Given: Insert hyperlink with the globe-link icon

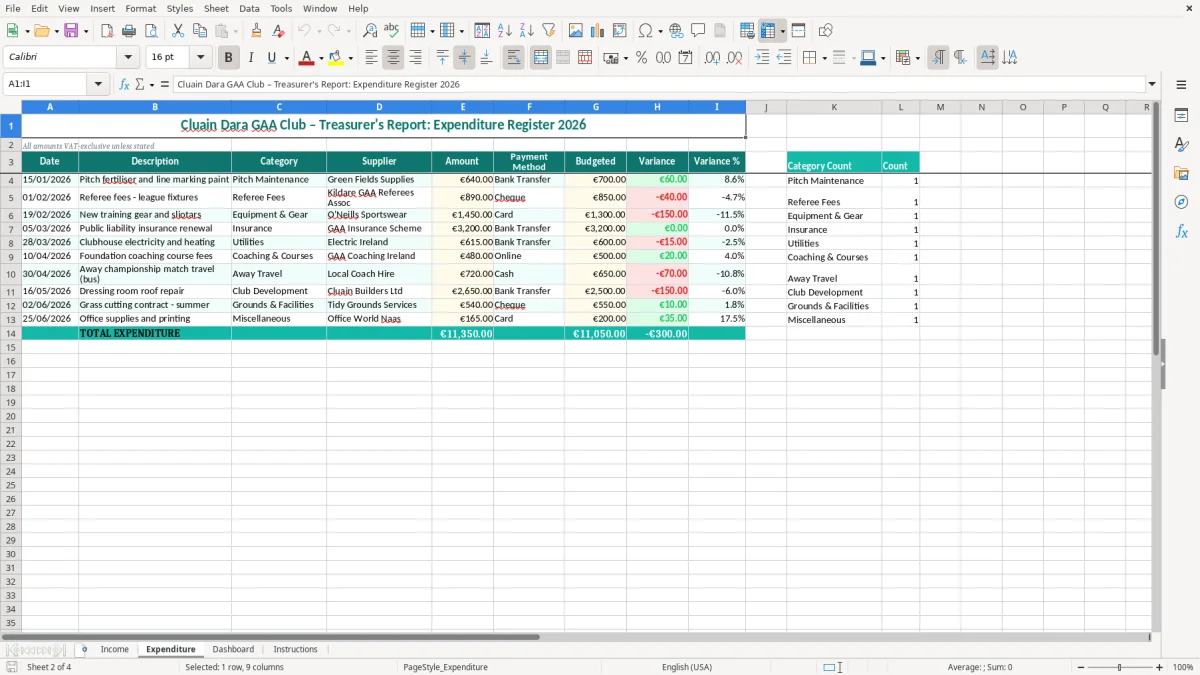Looking at the screenshot, I should [x=676, y=31].
